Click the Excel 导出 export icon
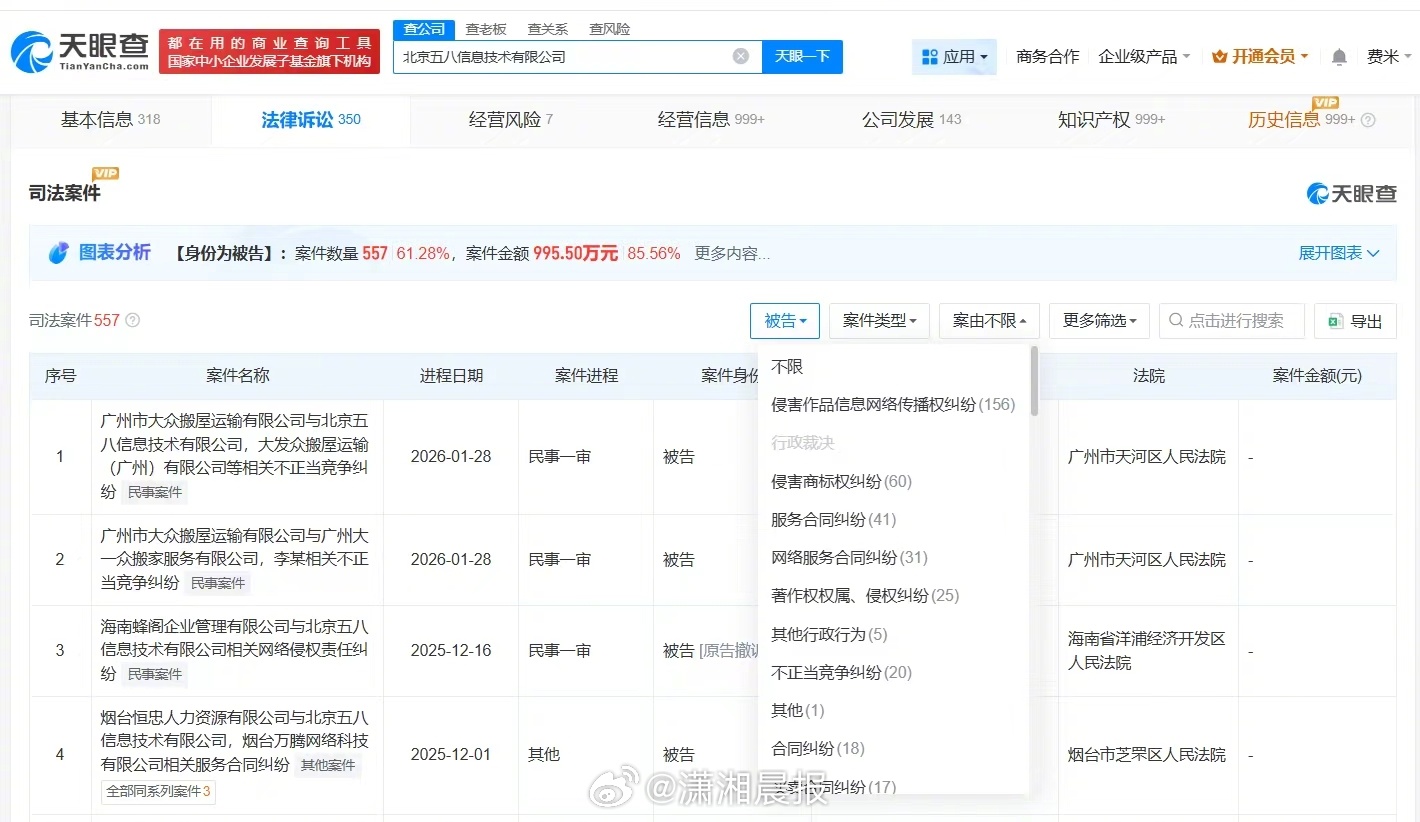Image resolution: width=1420 pixels, height=822 pixels. tap(1335, 321)
